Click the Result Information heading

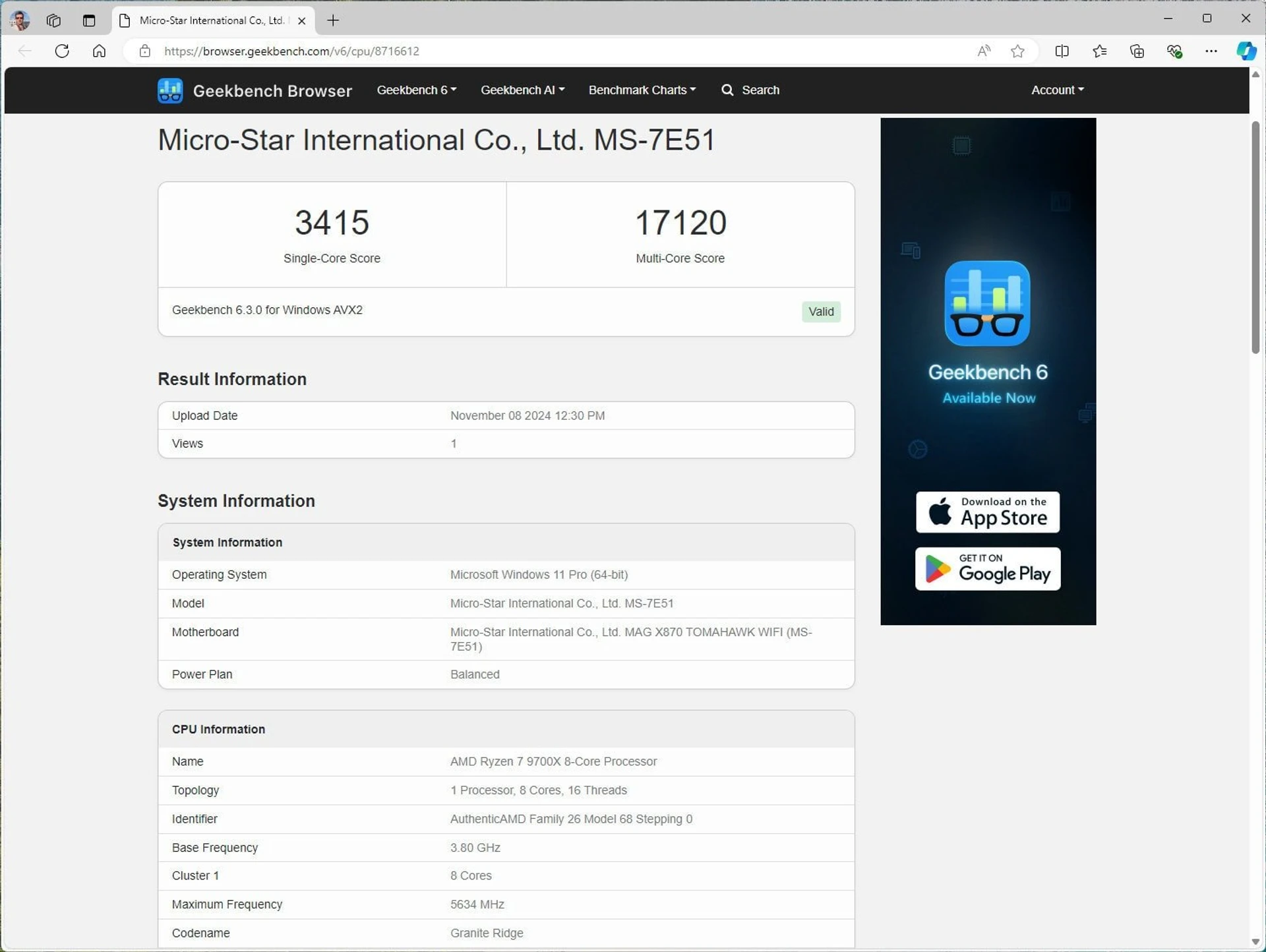coord(232,379)
